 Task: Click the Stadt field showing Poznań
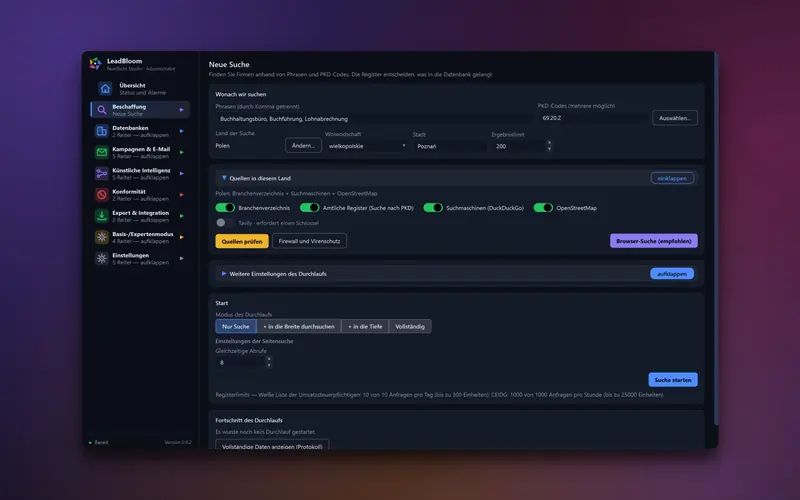click(x=449, y=146)
